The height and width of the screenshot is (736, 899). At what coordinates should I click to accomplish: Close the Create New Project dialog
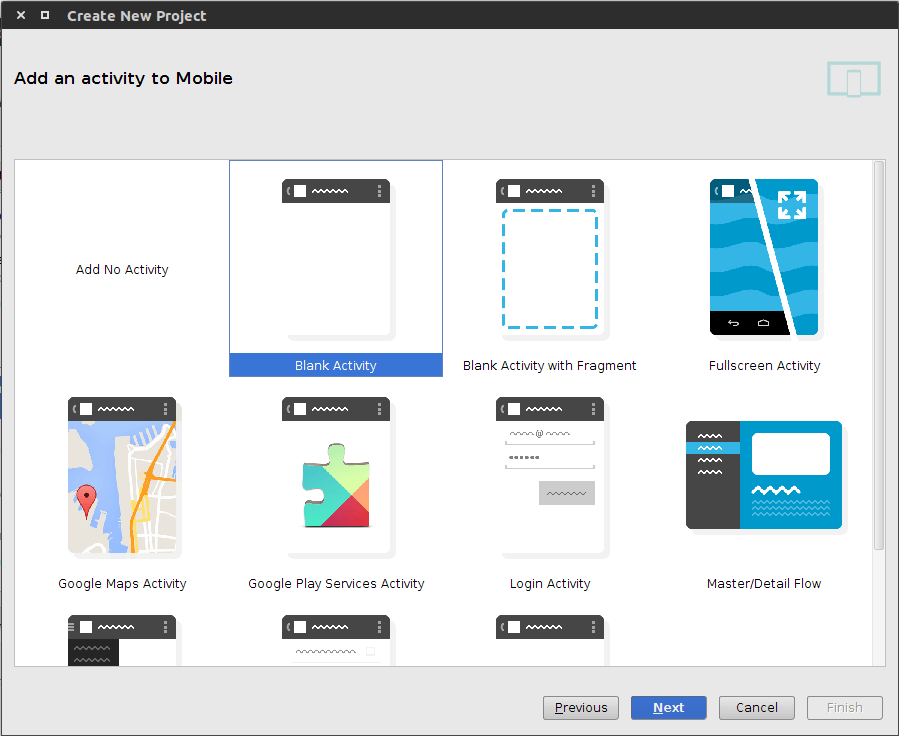(21, 15)
